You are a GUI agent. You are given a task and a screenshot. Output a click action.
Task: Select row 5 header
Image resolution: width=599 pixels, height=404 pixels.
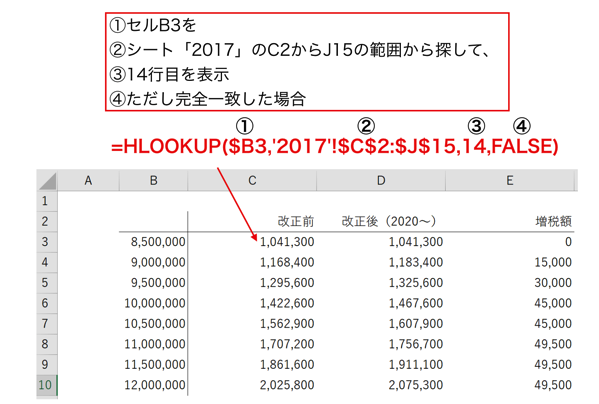(x=47, y=283)
